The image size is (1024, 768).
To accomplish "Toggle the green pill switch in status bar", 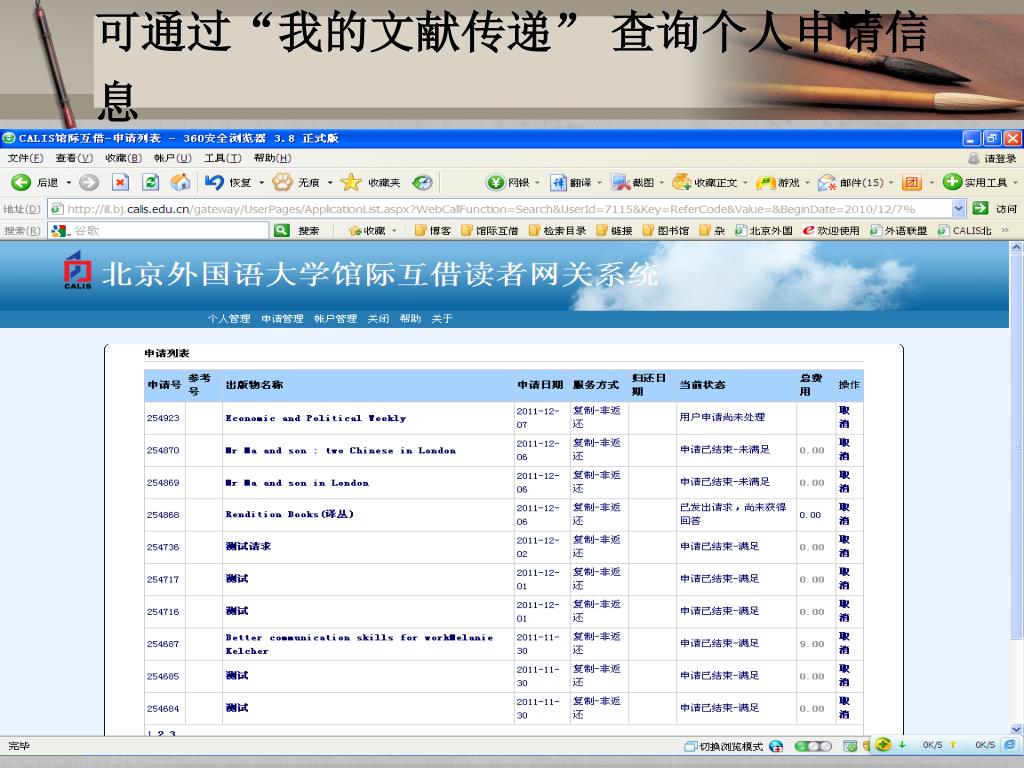I will click(x=812, y=746).
